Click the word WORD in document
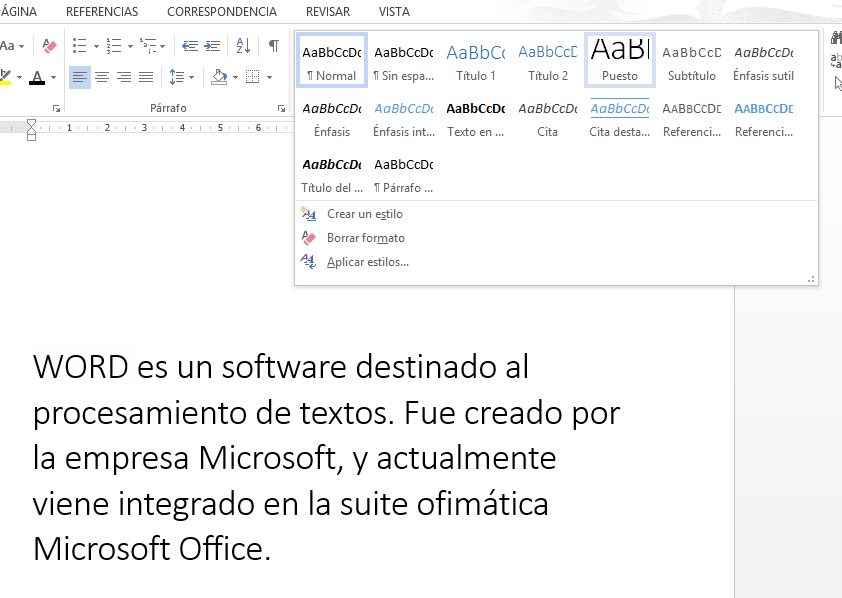The height and width of the screenshot is (598, 842). click(x=81, y=367)
